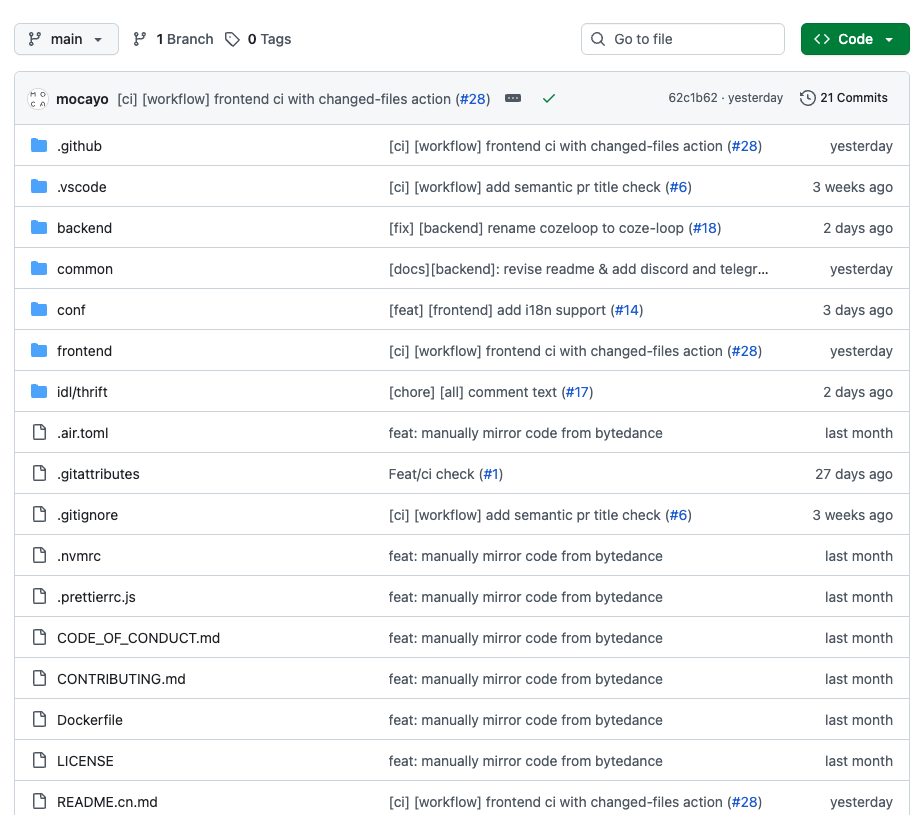Open pull request #17 in idl/thrift row

tap(577, 392)
